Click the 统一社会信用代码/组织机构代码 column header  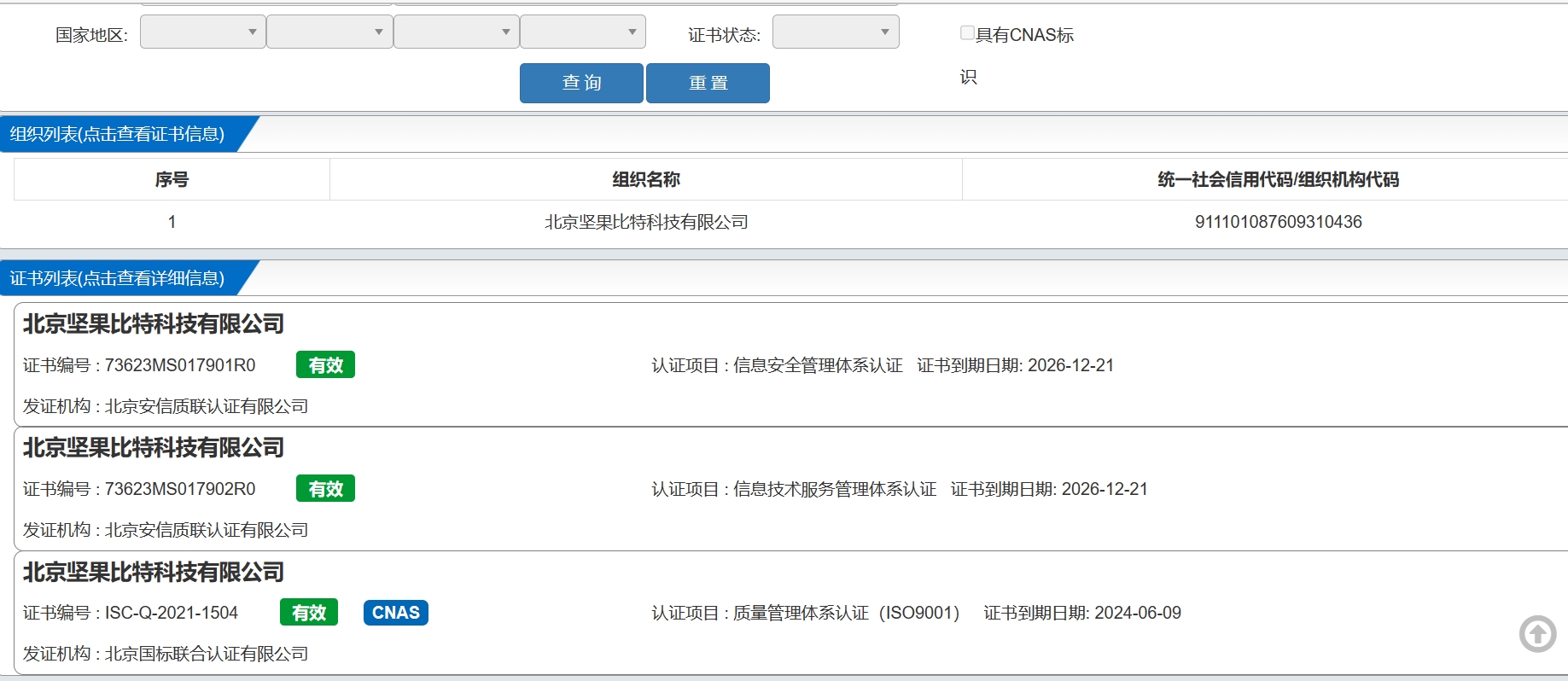(x=1278, y=179)
